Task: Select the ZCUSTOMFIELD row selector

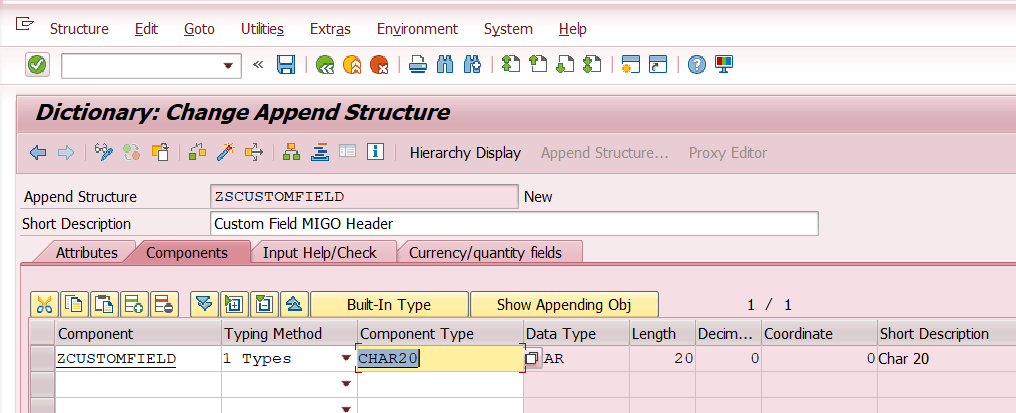Action: tap(42, 359)
